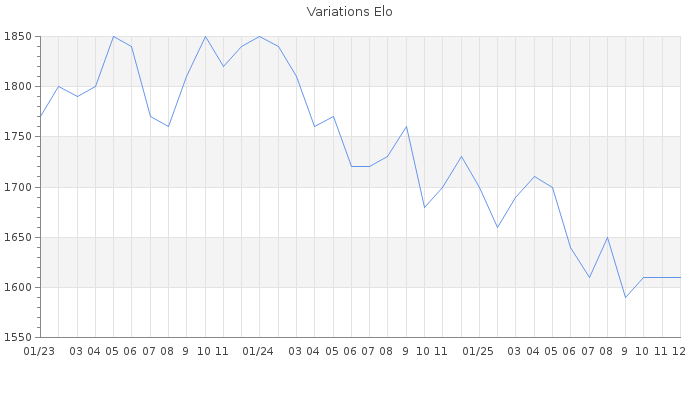The image size is (700, 400).
Task: Click the 1660 dip just after 01/25
Action: (x=498, y=227)
